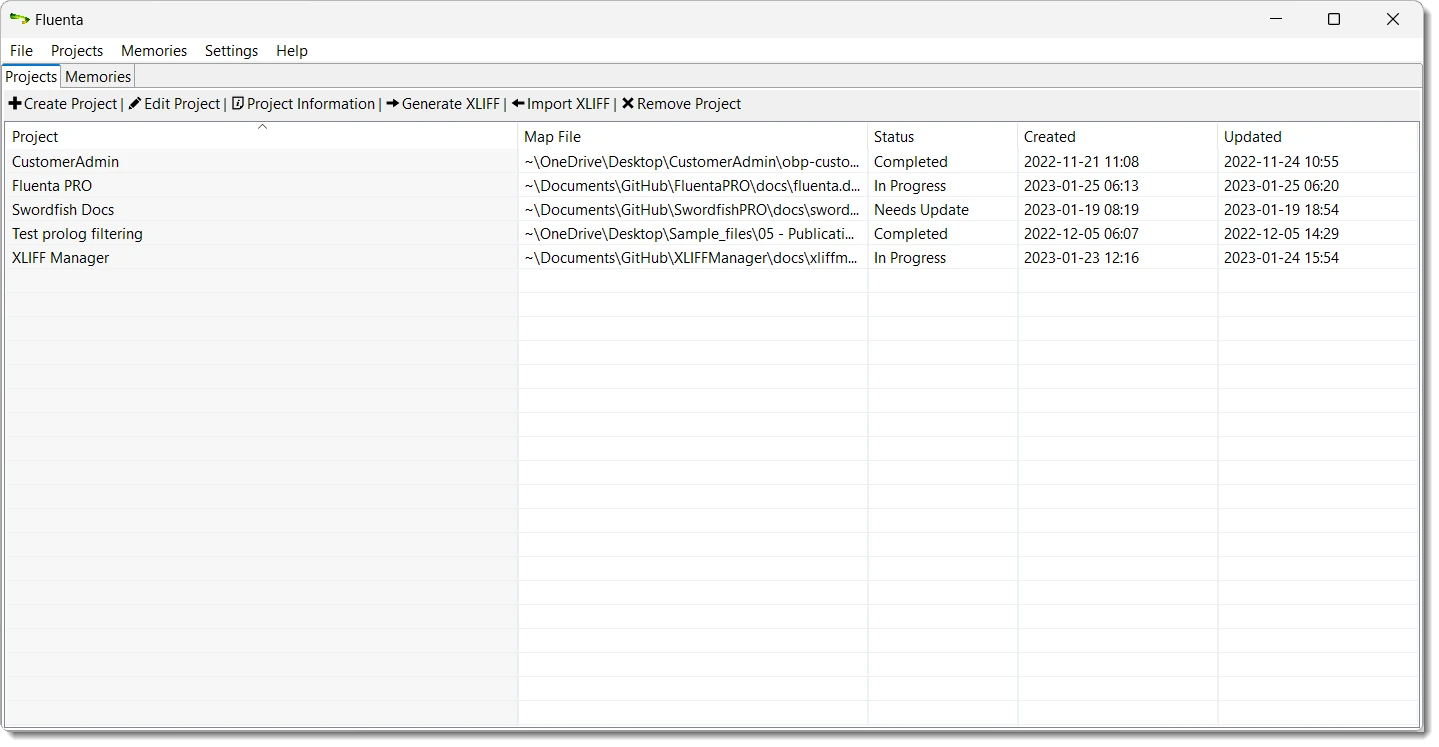The image size is (1439, 747).
Task: Sort by the Map File column header
Action: 692,137
